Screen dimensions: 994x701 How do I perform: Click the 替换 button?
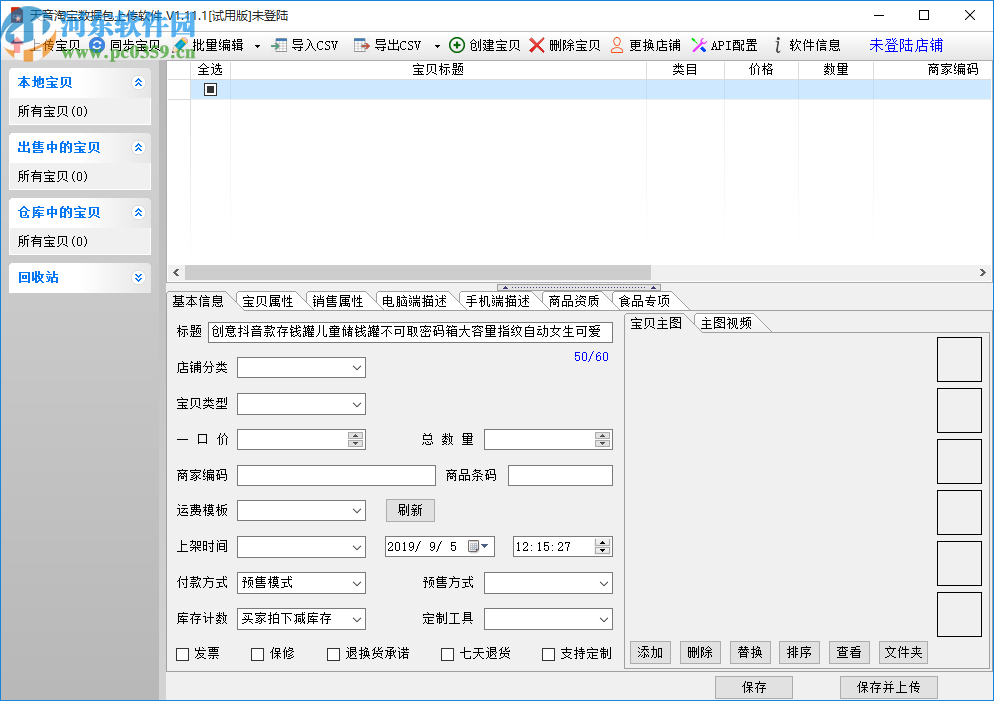pyautogui.click(x=750, y=652)
